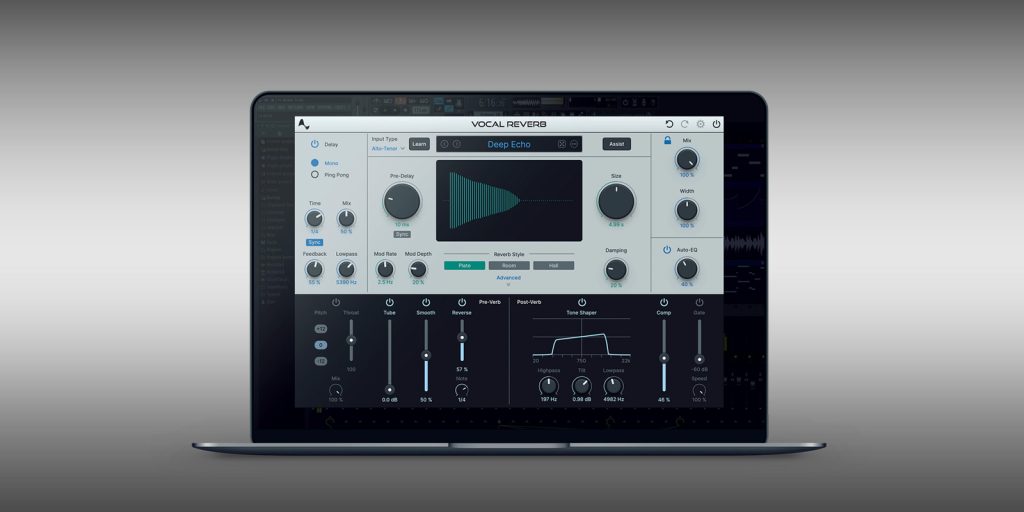Expand the Advanced section chevron
The height and width of the screenshot is (512, 1024).
pos(508,285)
